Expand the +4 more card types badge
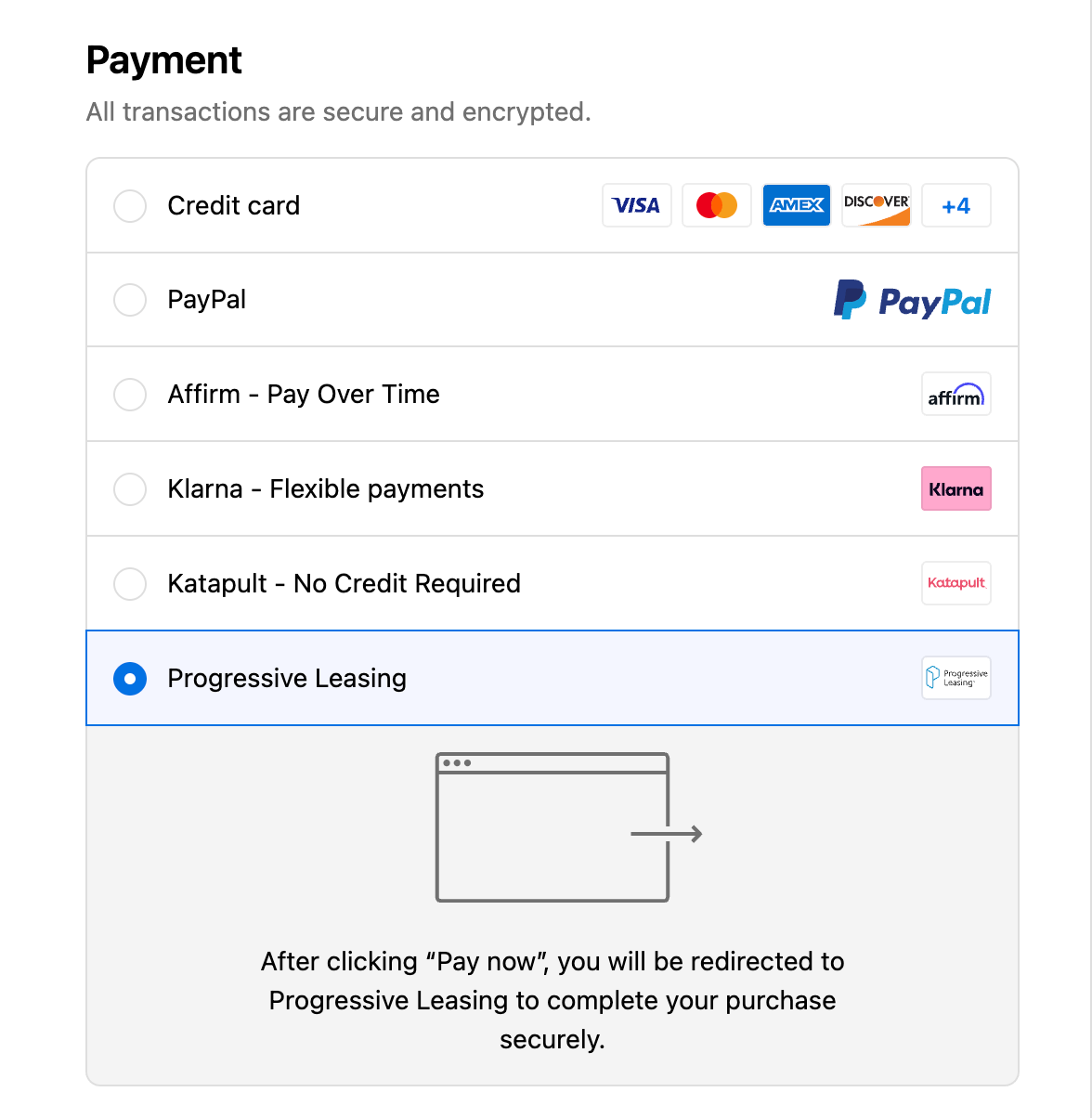1092x1118 pixels. click(956, 205)
